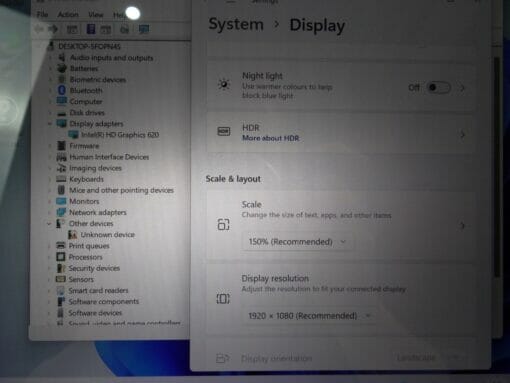This screenshot has width=510, height=383.
Task: Click the Disk drives icon
Action: (62, 113)
